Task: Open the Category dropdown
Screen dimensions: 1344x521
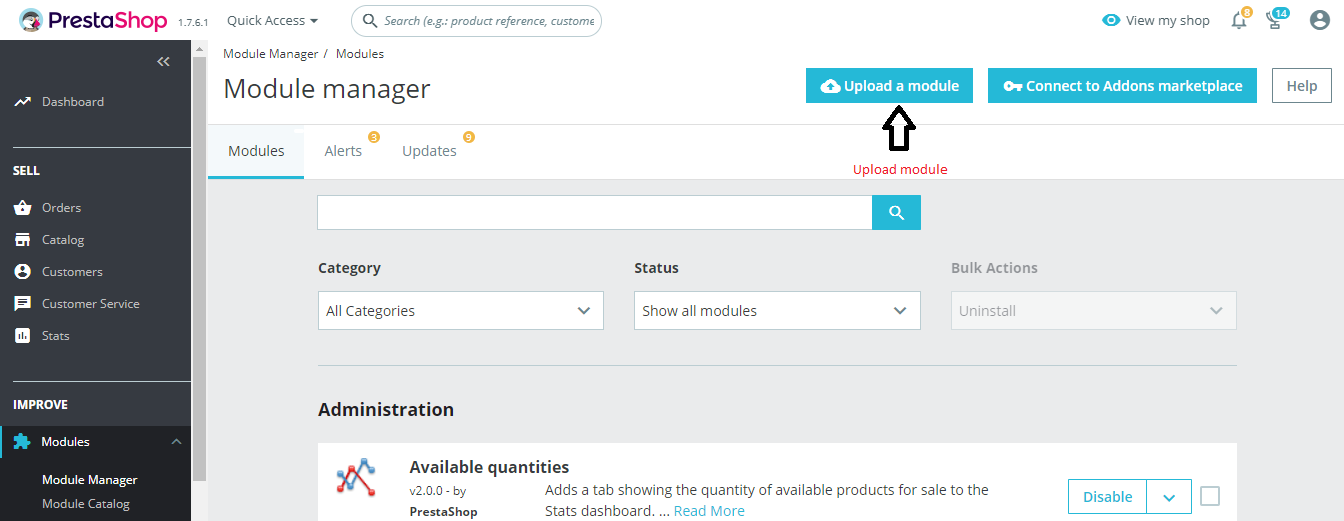Action: (x=460, y=311)
